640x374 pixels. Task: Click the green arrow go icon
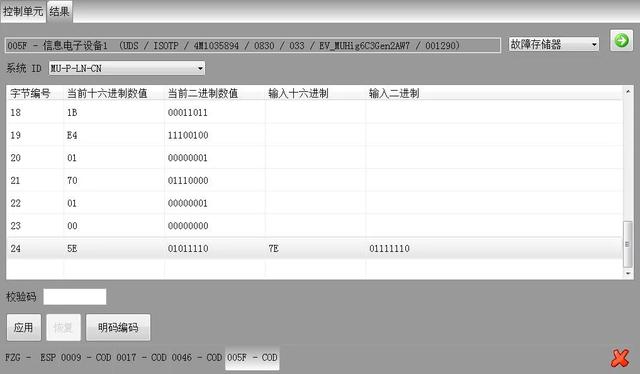pyautogui.click(x=621, y=40)
